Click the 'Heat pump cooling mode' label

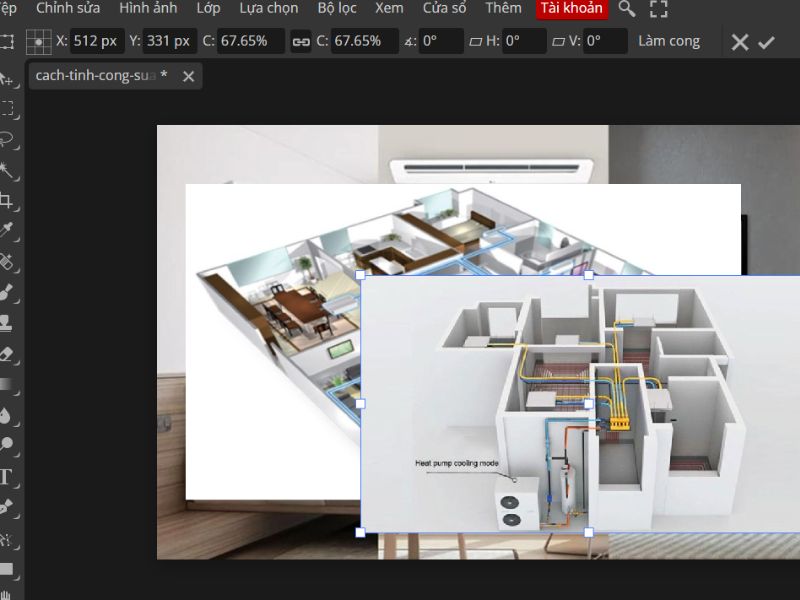click(x=457, y=463)
